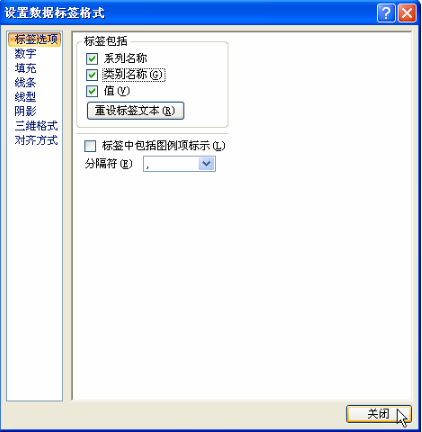Image resolution: width=422 pixels, height=432 pixels.
Task: Go to the 线条 options
Action: [25, 82]
